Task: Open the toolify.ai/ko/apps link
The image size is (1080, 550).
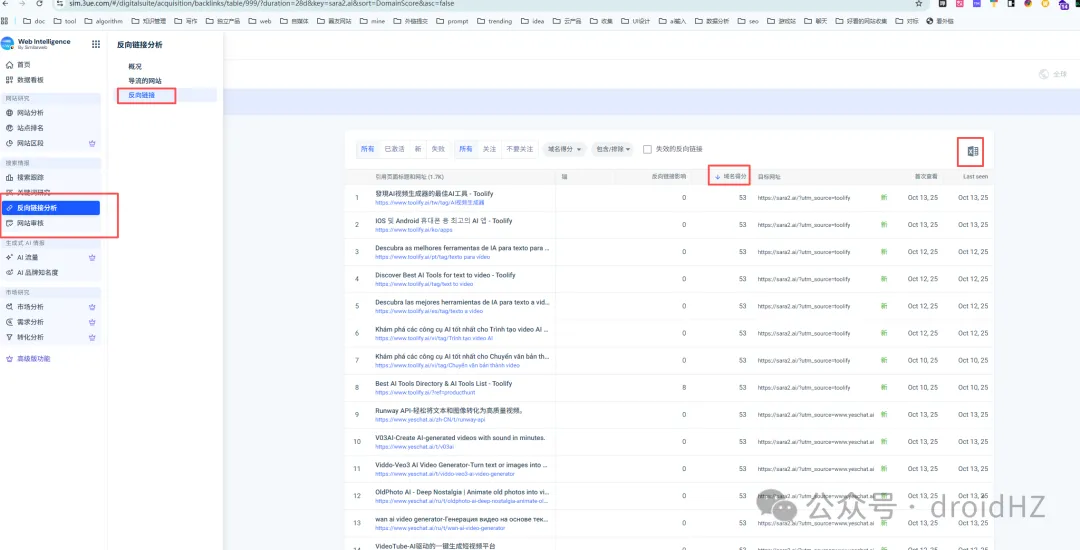Action: 400,230
